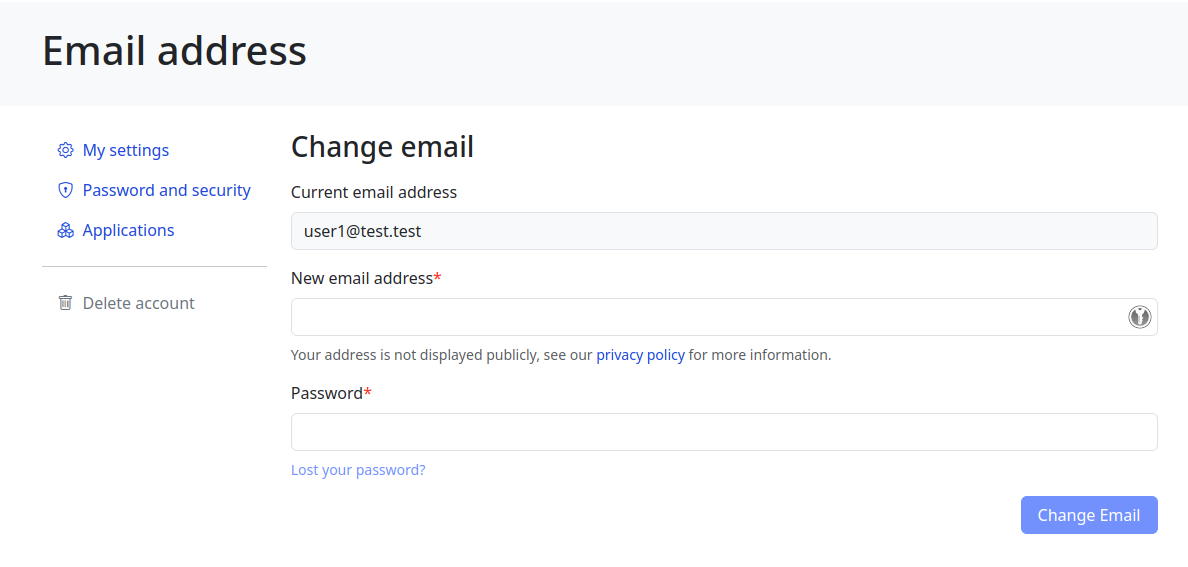1188x567 pixels.
Task: Open the privacy policy link
Action: coord(640,355)
